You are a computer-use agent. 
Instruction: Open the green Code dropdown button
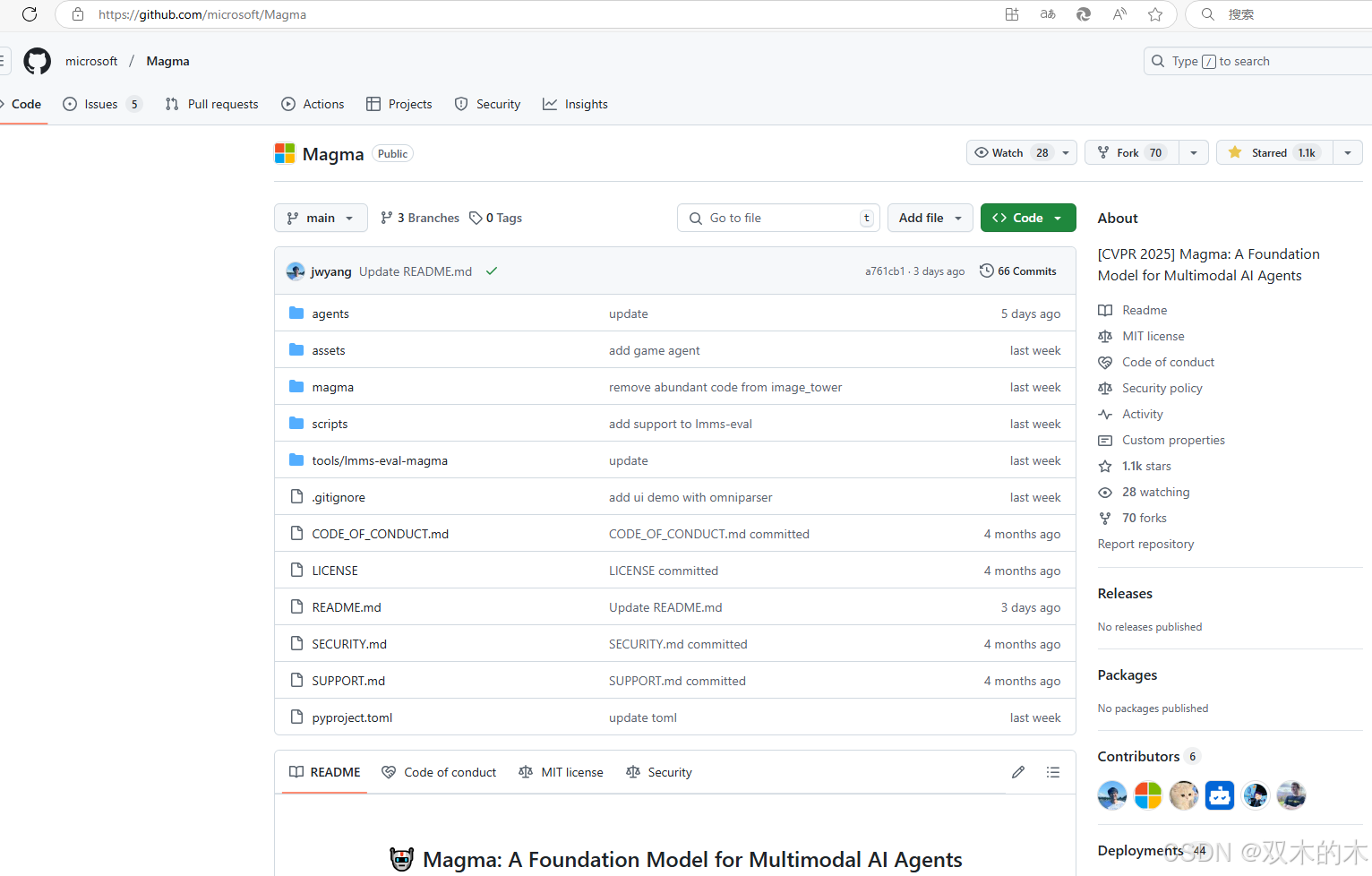click(1028, 218)
